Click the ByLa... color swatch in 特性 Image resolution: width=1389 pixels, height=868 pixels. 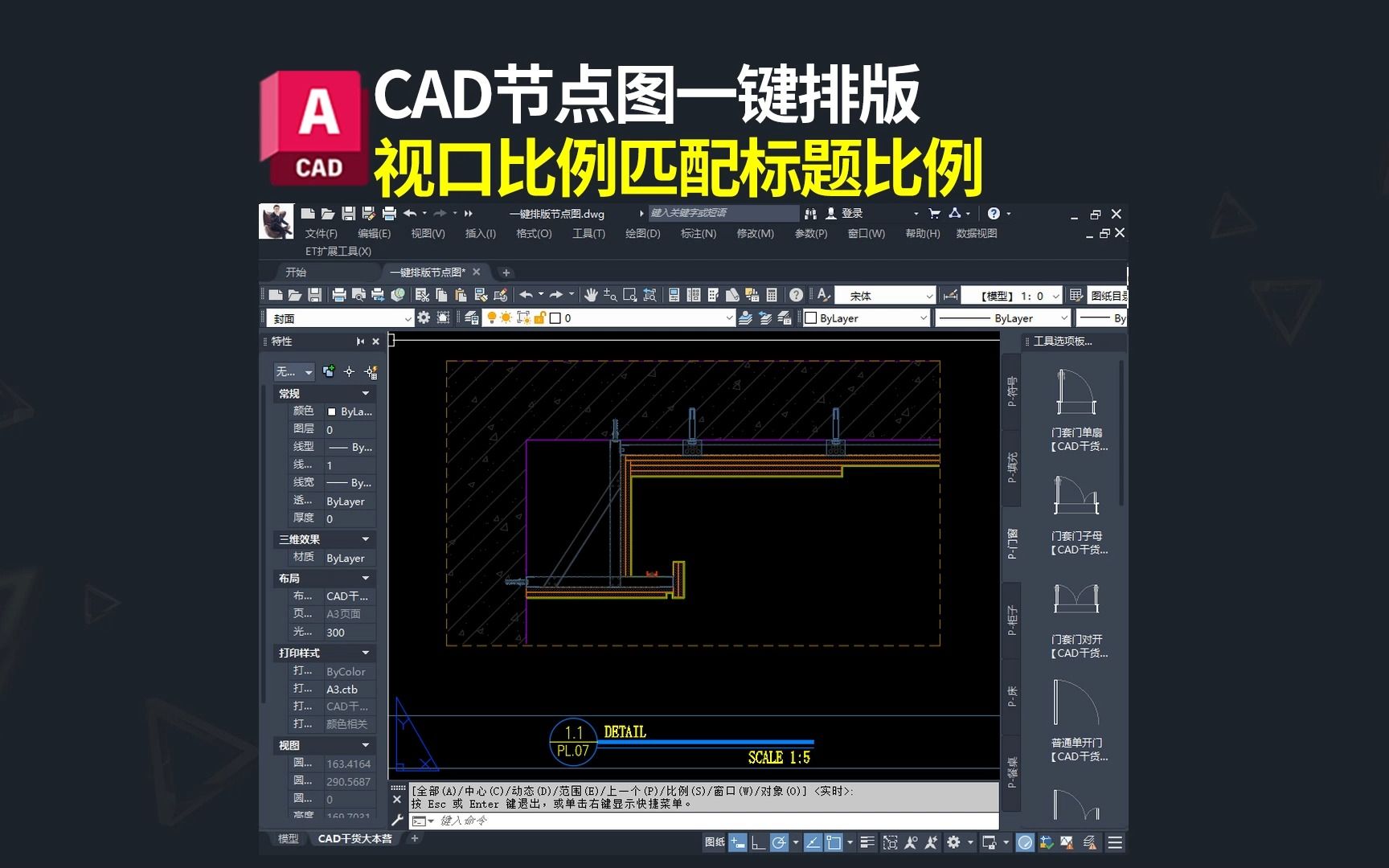click(331, 411)
